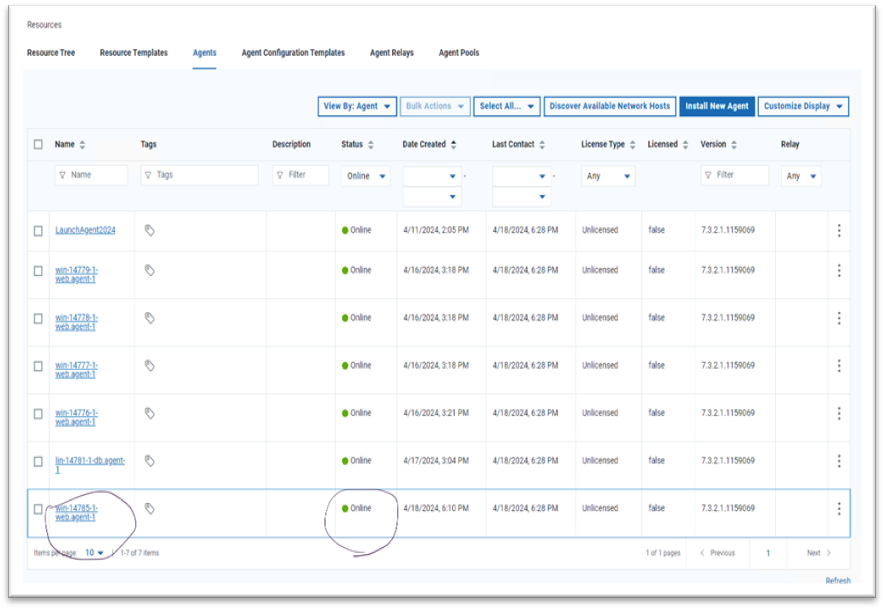The image size is (885, 610).
Task: Click the tag icon for LaunchAgent2024
Action: (149, 230)
